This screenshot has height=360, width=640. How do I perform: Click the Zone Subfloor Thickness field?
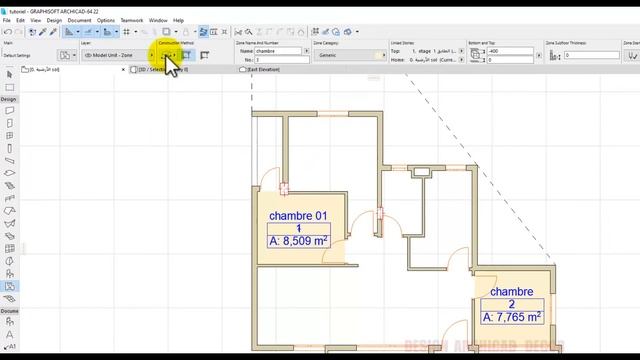[592, 55]
